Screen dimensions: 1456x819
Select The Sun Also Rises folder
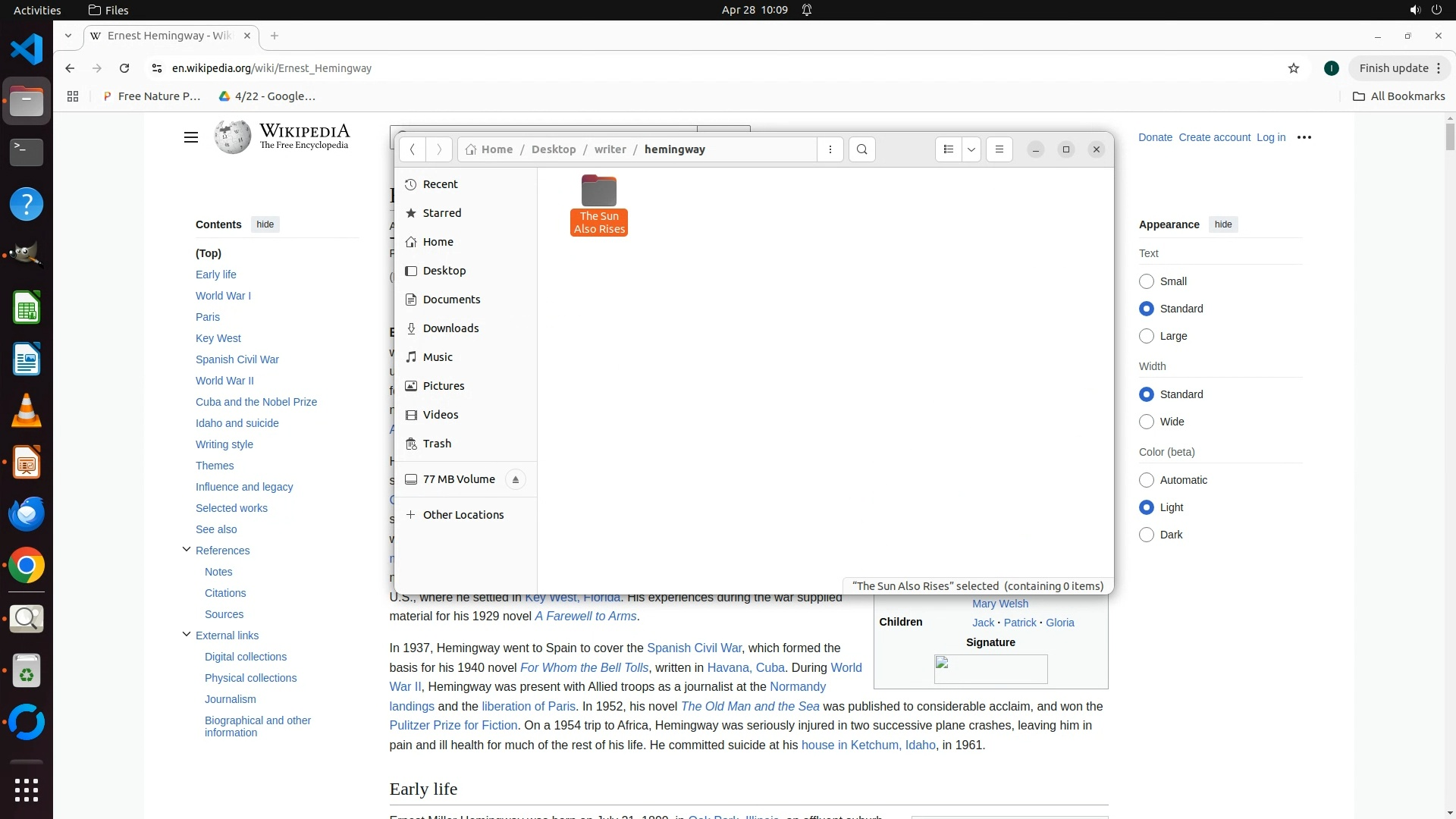pos(599,203)
